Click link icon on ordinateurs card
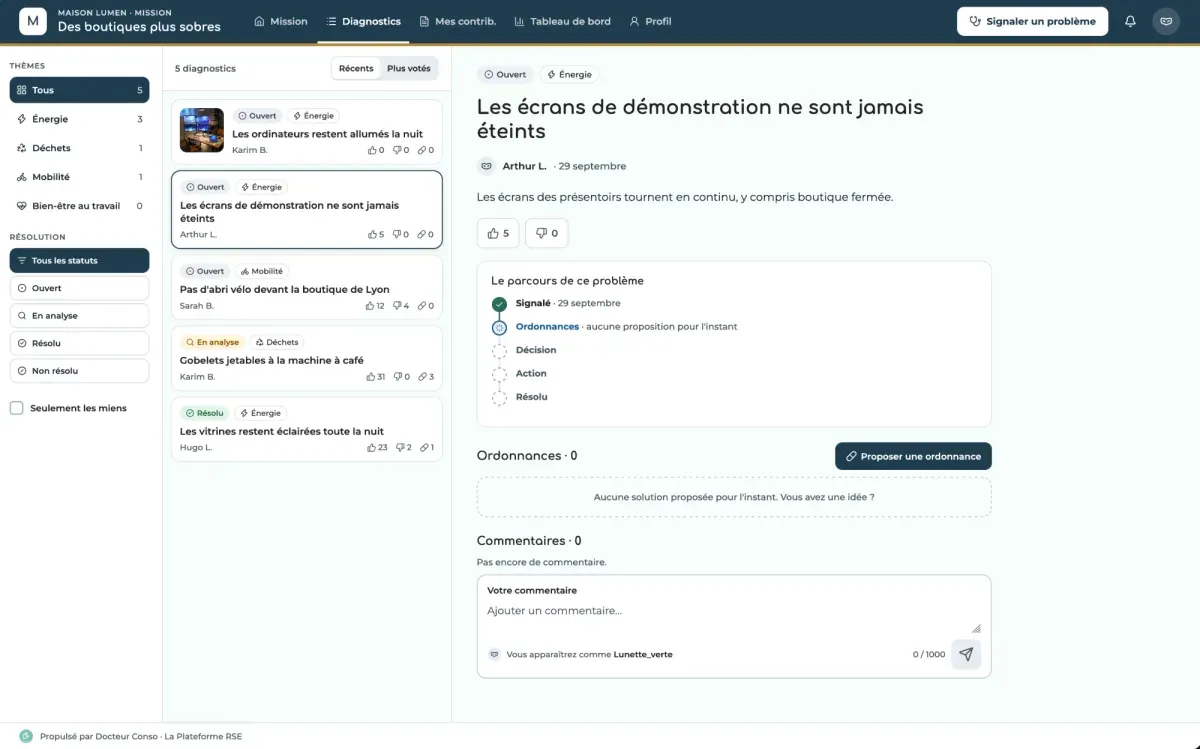Image resolution: width=1200 pixels, height=749 pixels. coord(422,150)
